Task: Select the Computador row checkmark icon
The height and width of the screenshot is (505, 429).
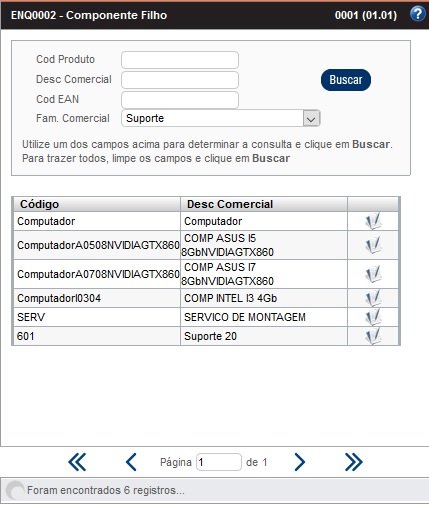Action: tap(373, 221)
